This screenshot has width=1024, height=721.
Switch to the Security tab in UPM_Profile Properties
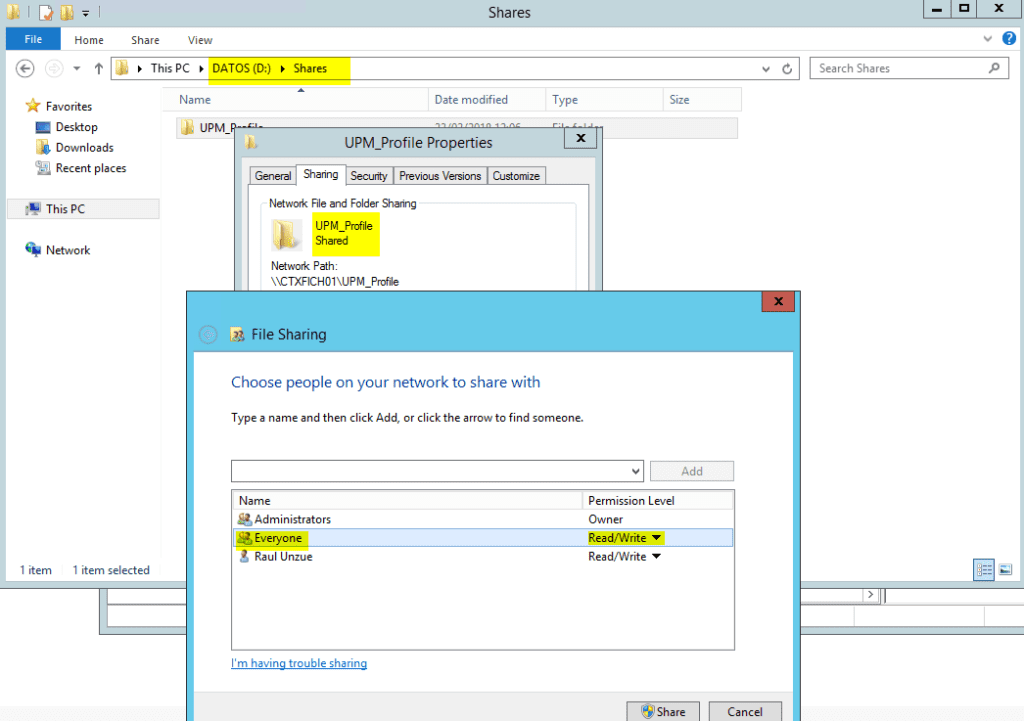[369, 175]
